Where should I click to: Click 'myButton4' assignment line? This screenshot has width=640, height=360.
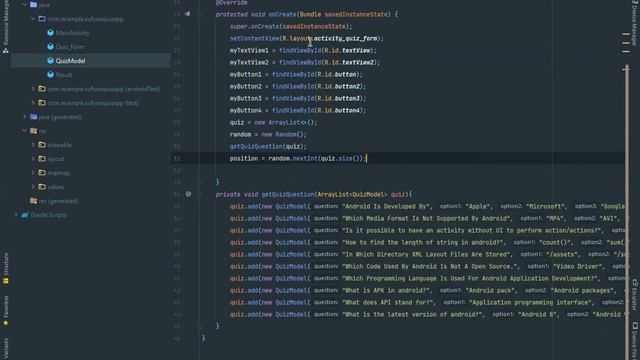(x=298, y=110)
